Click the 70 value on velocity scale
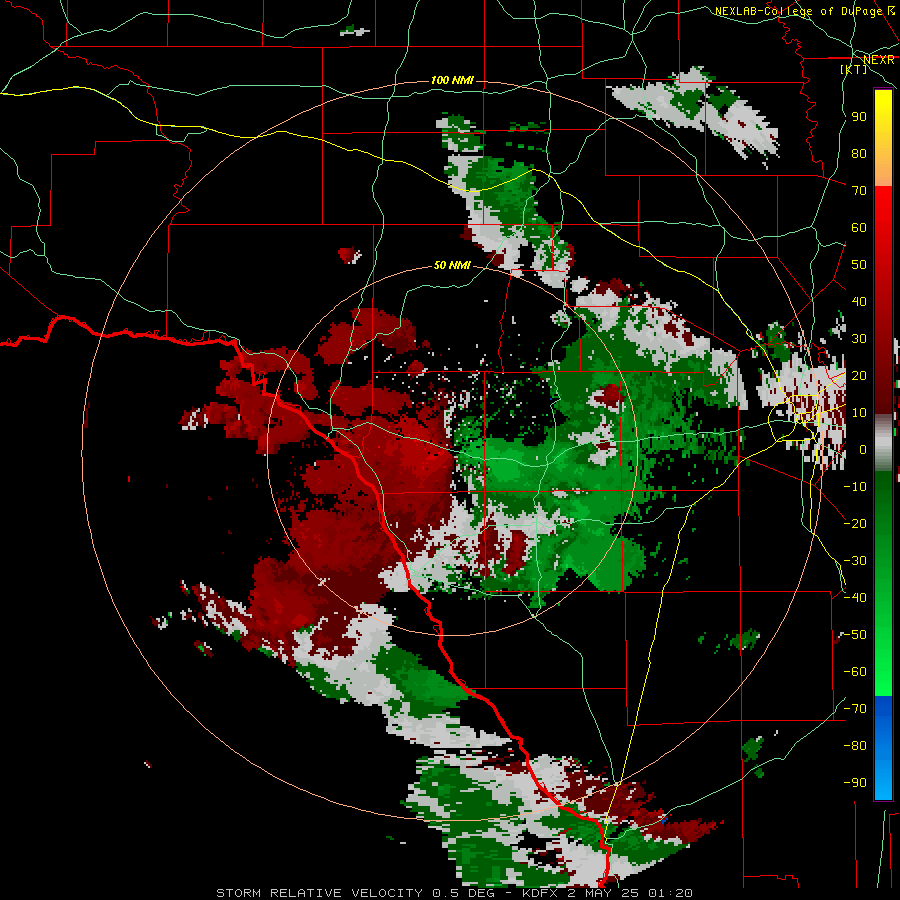 click(x=859, y=191)
